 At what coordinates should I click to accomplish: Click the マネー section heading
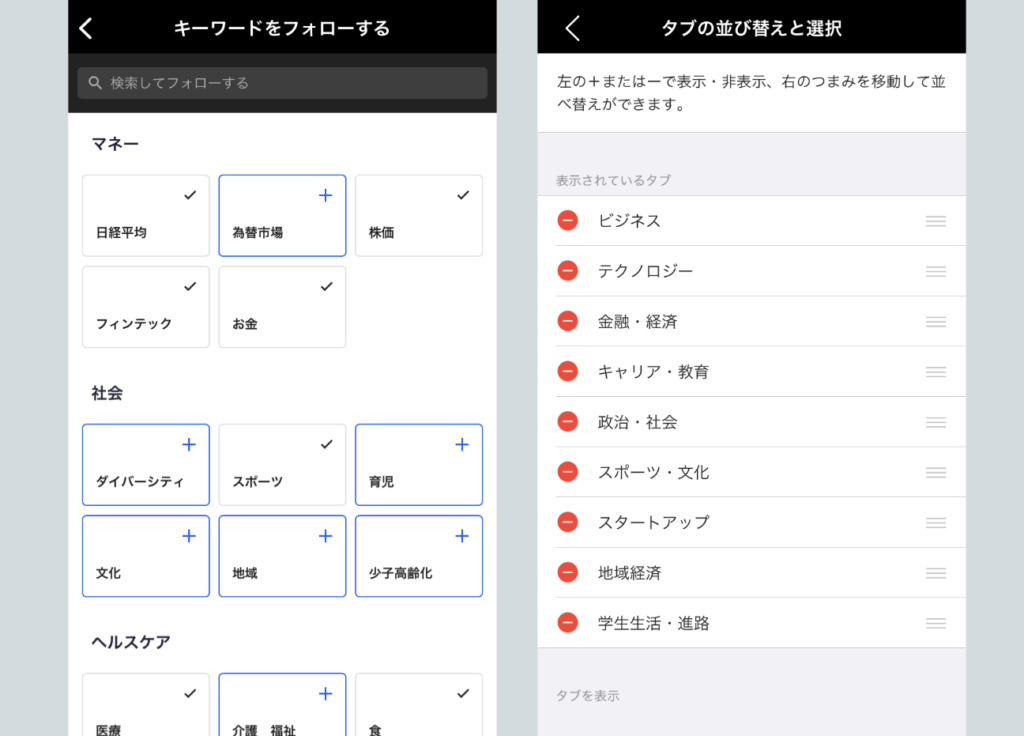coord(115,144)
